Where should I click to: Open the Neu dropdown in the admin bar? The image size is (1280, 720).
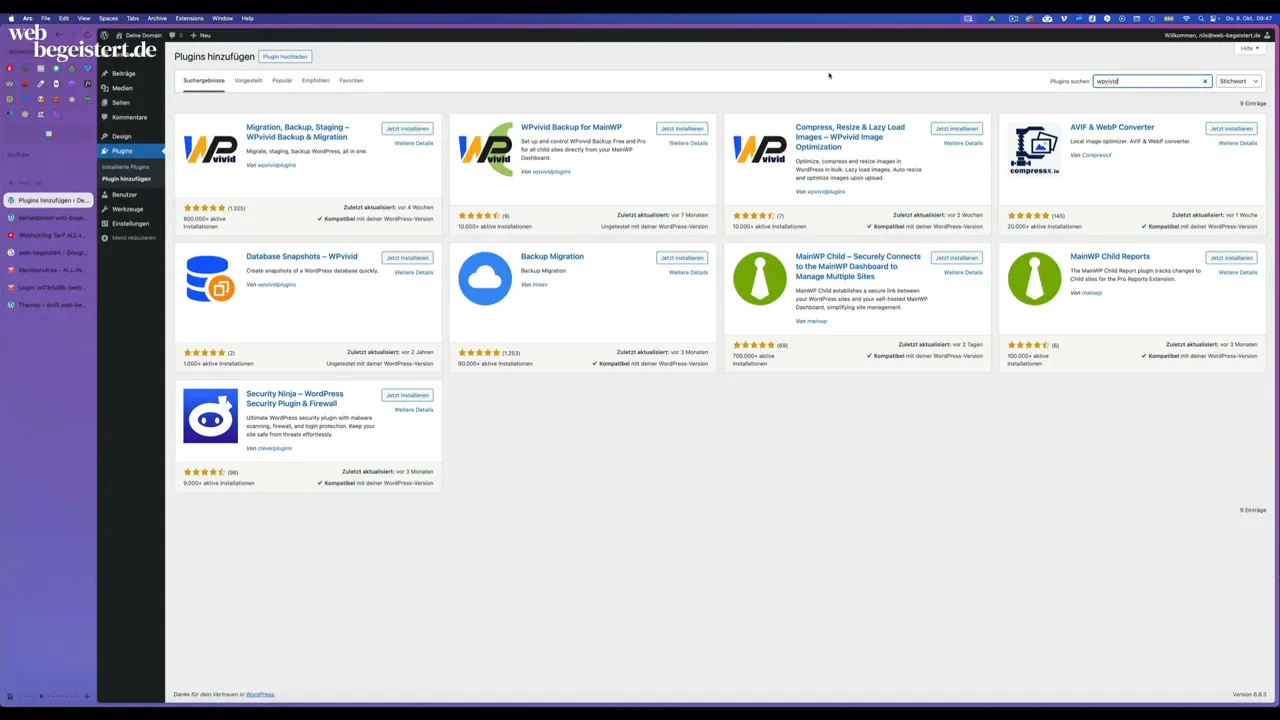201,35
